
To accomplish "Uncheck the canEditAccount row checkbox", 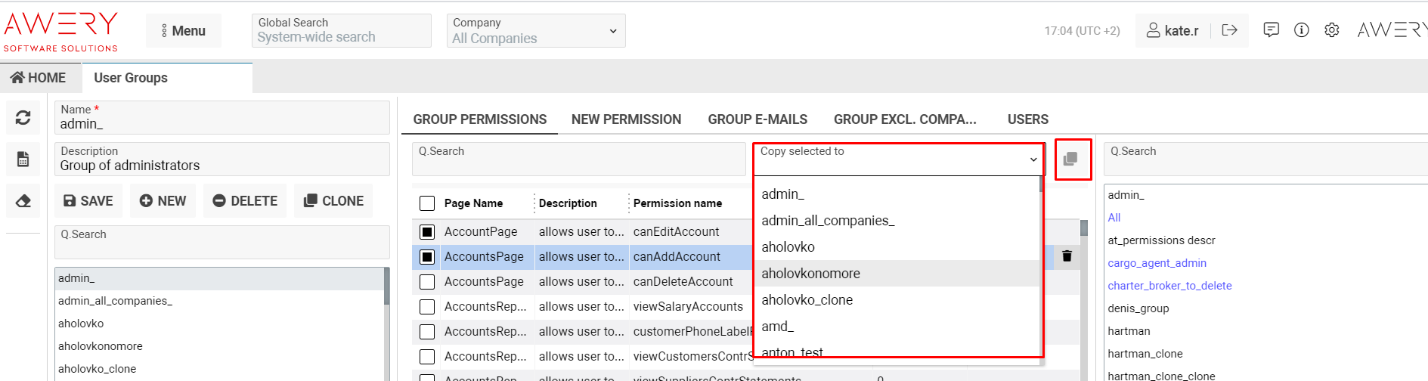I will (x=427, y=231).
